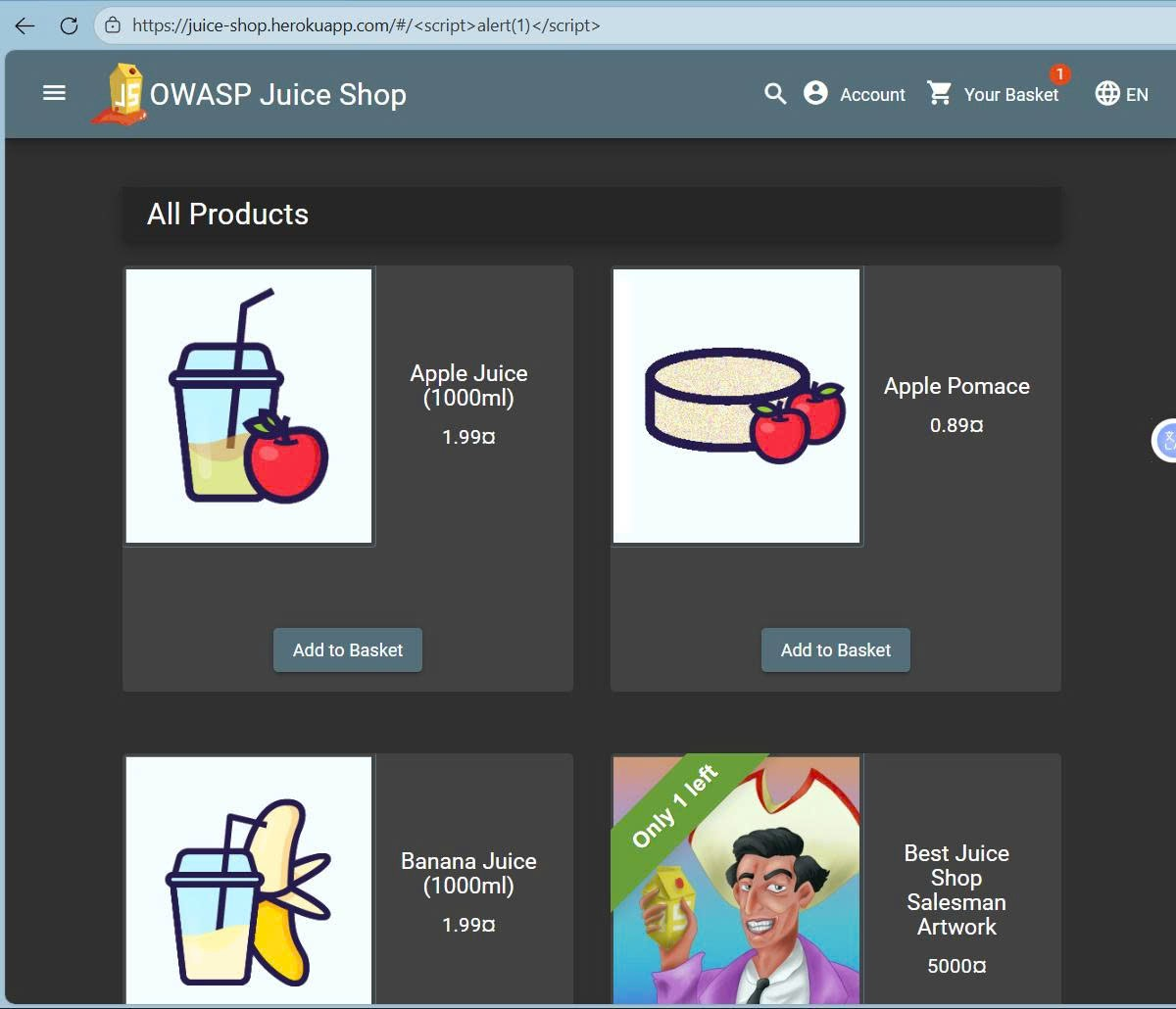1176x1009 pixels.
Task: Click the shopping cart icon
Action: 940,93
